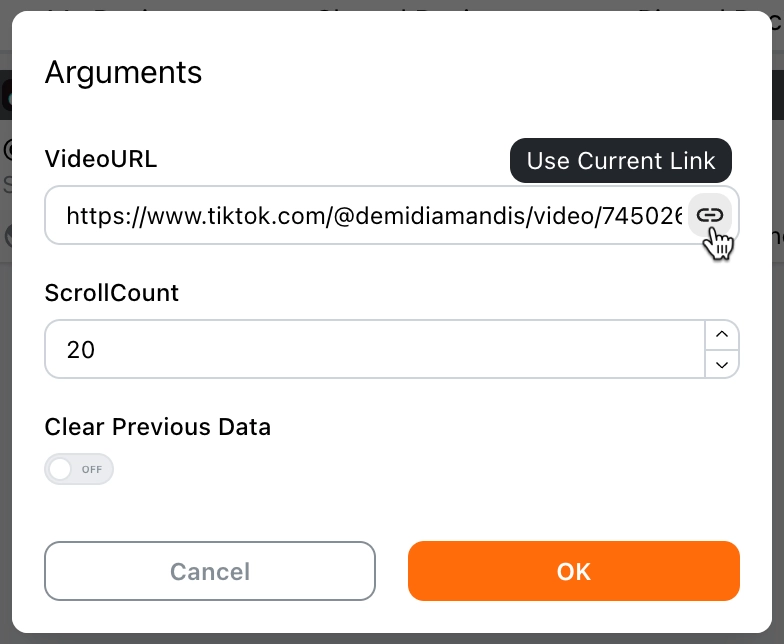Select the VideoURL field label
The image size is (784, 644).
point(100,159)
